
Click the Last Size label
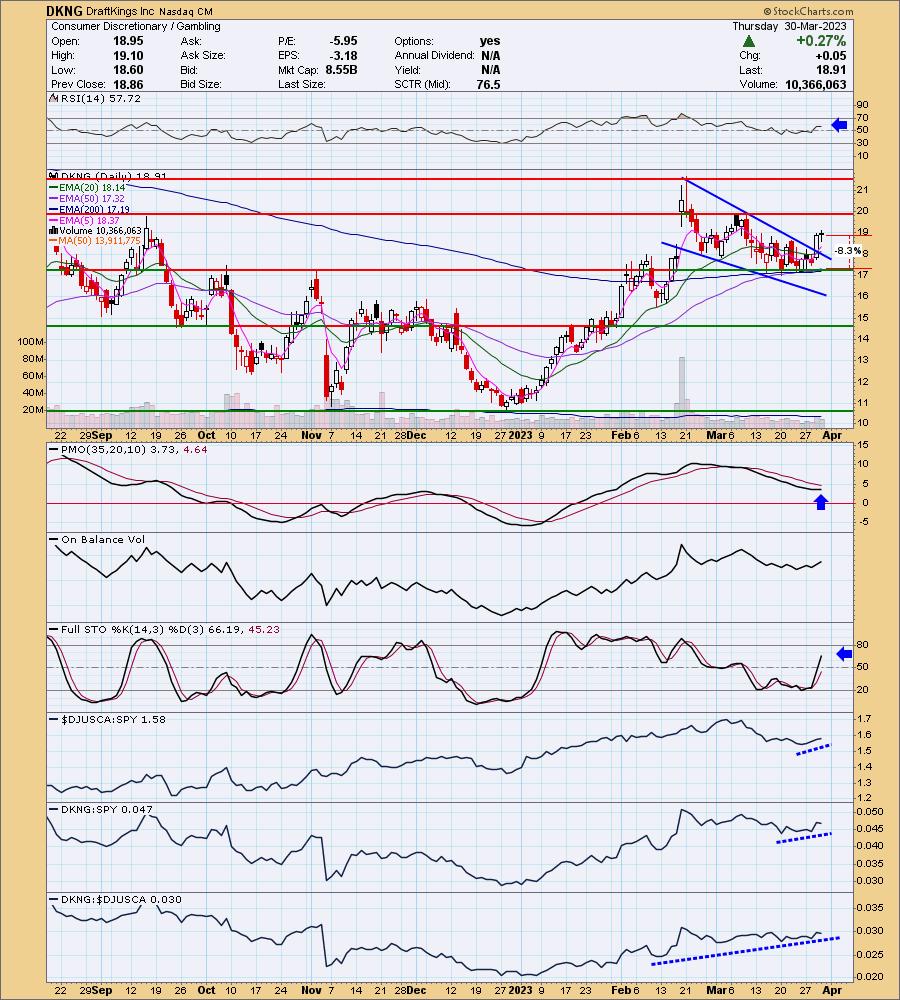pos(302,85)
